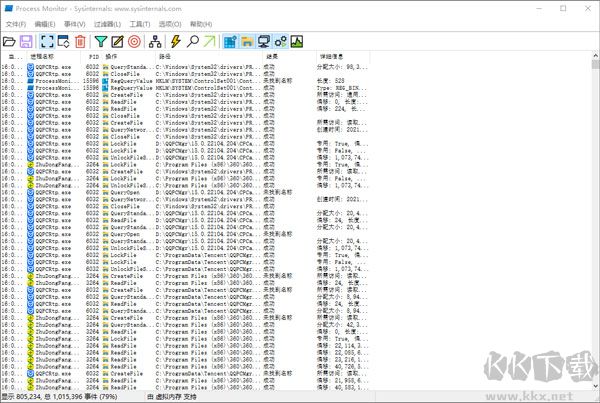The height and width of the screenshot is (403, 600).
Task: Clear the display with the trash icon
Action: pos(80,41)
